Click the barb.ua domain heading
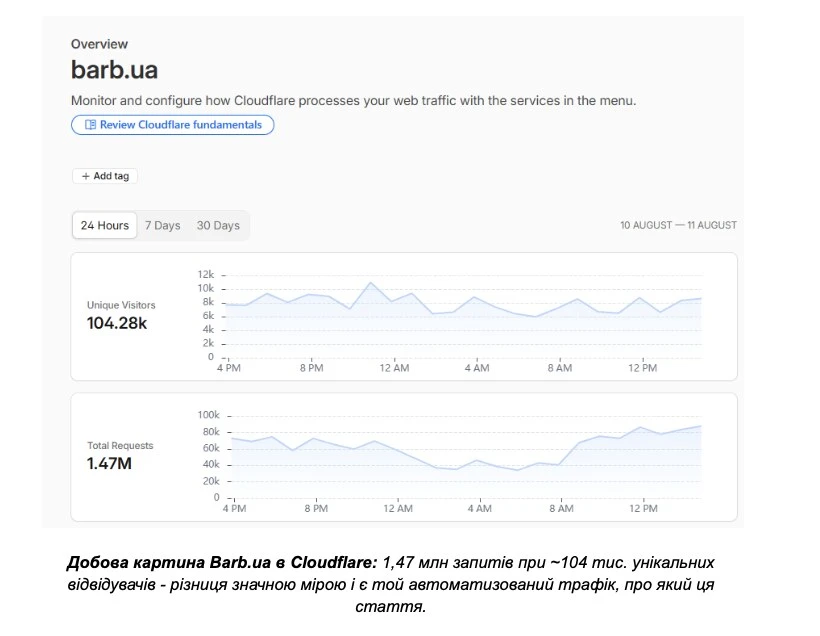This screenshot has height=636, width=820. click(115, 70)
